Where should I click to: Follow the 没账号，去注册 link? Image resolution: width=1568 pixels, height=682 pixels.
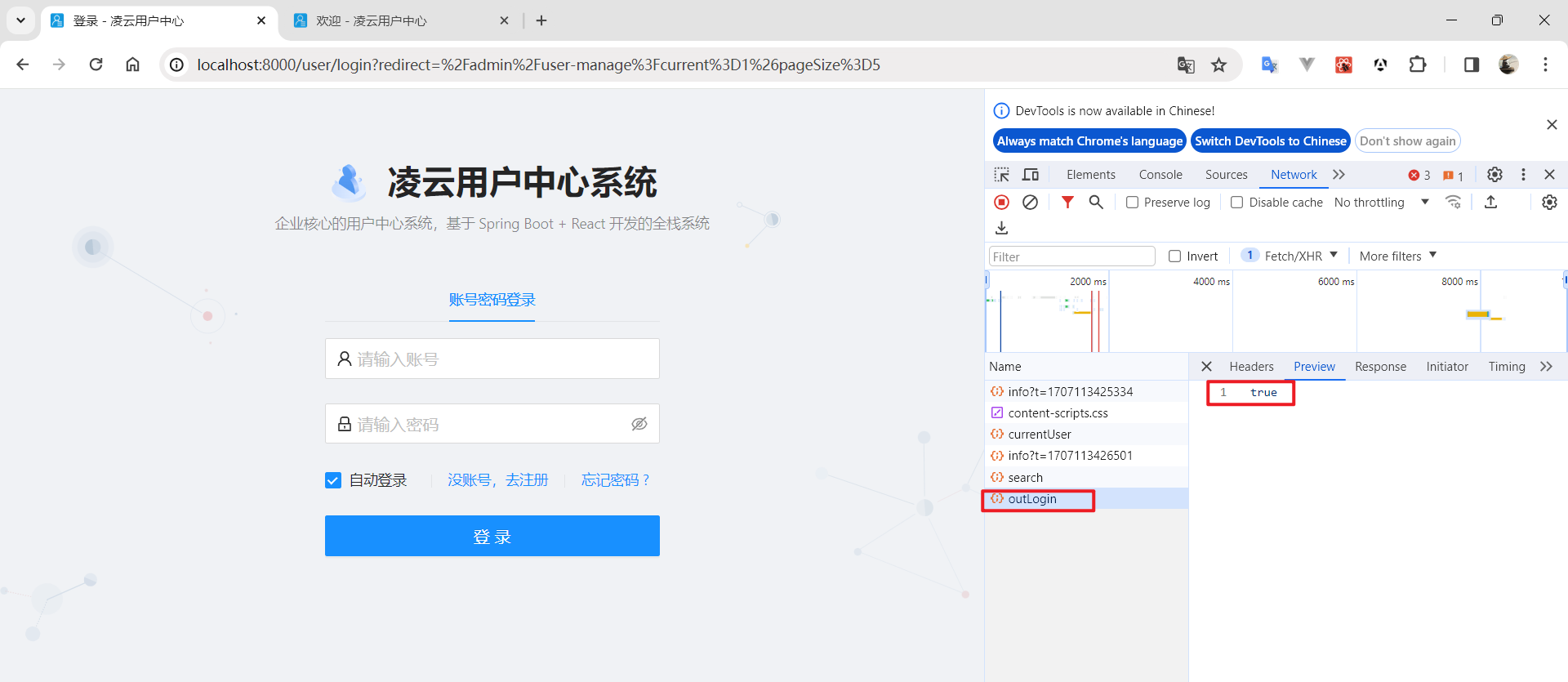(x=497, y=480)
